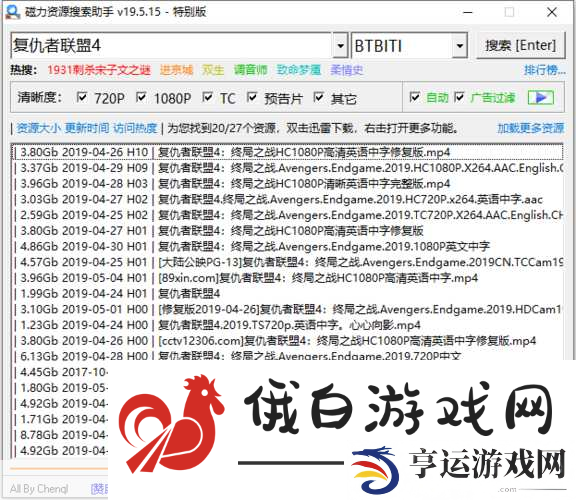Select the 1.99Gb 复仇者联盟4 result

[288, 294]
